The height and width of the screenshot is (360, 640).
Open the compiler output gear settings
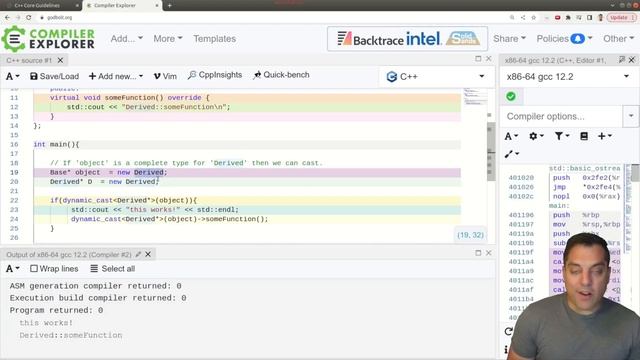point(536,136)
